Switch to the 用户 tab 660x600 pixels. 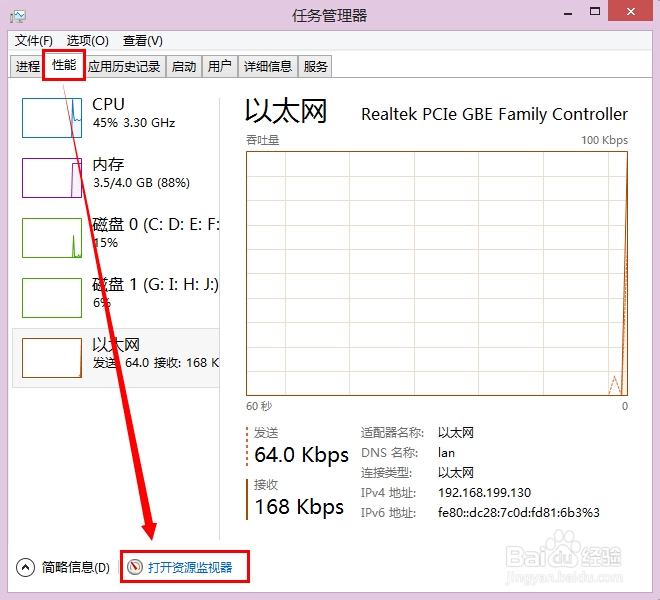[x=220, y=67]
